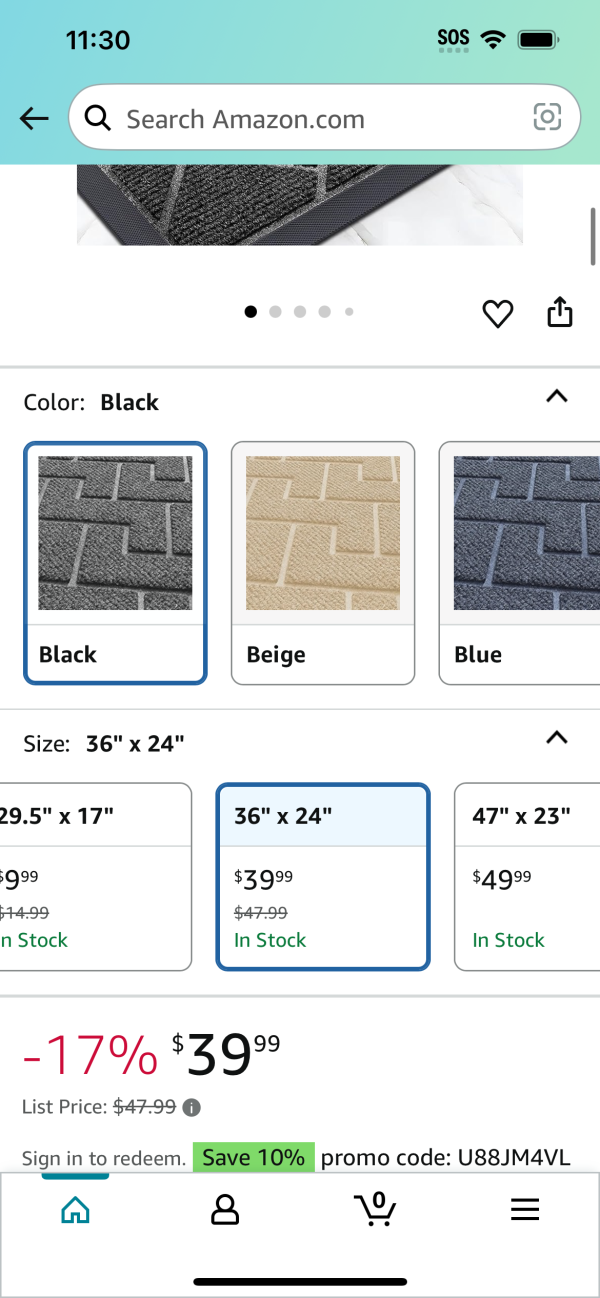This screenshot has height=1298, width=600.
Task: Choose the 29.5" x 17" size option
Action: click(95, 877)
